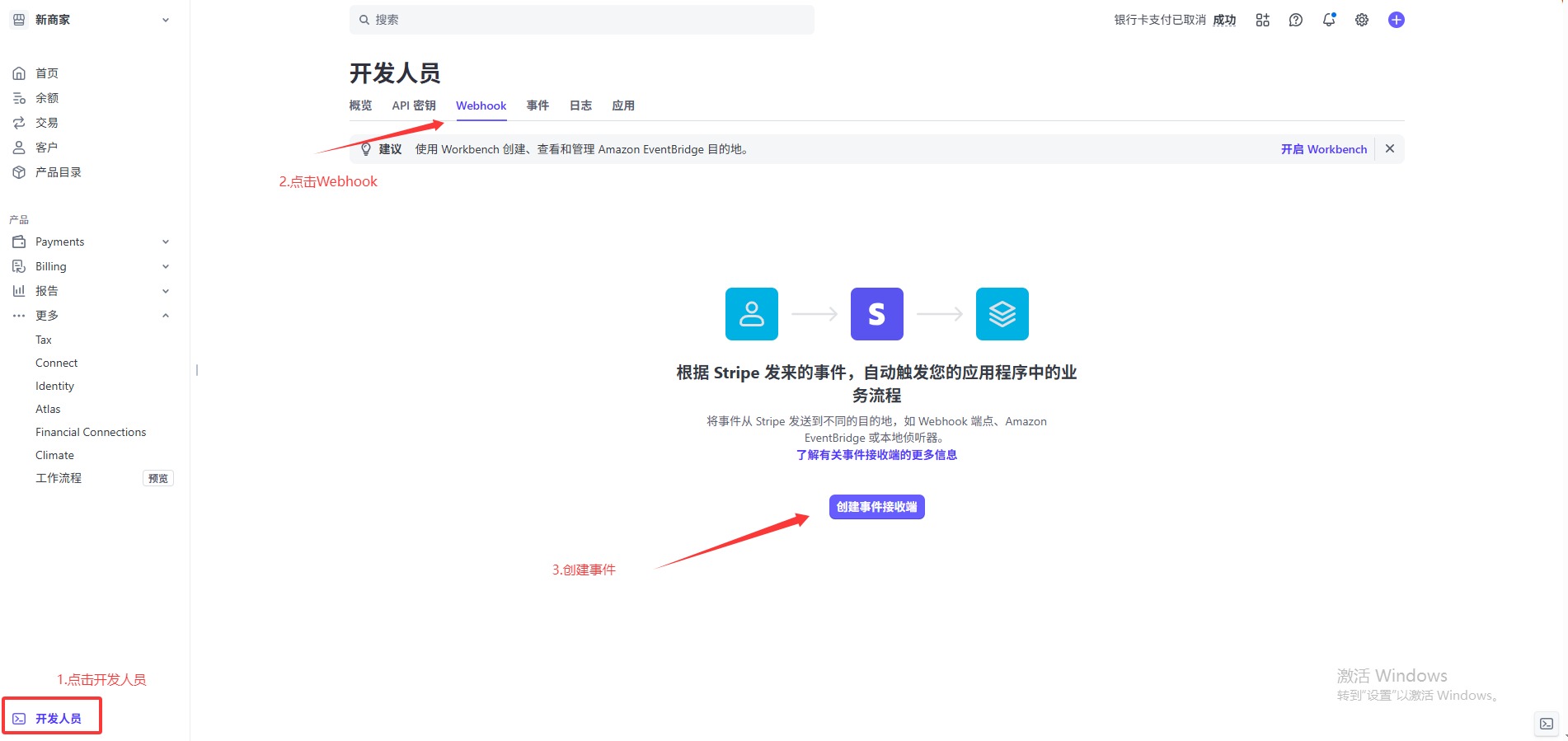Click the search magnifier icon
The image size is (1568, 741).
[364, 20]
